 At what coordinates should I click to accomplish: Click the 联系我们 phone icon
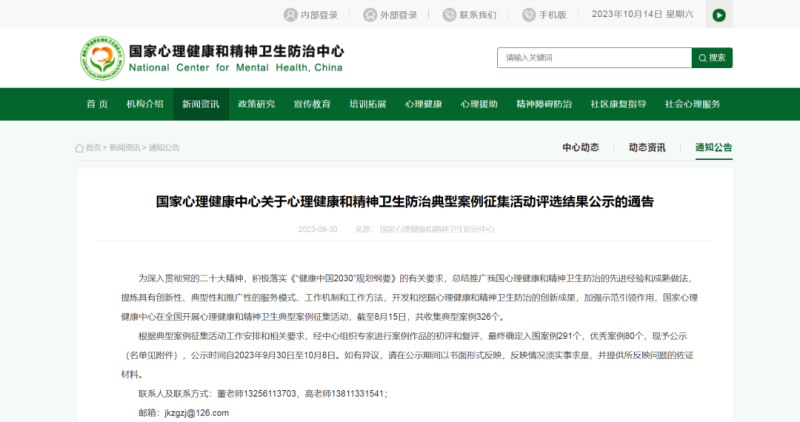click(x=448, y=15)
